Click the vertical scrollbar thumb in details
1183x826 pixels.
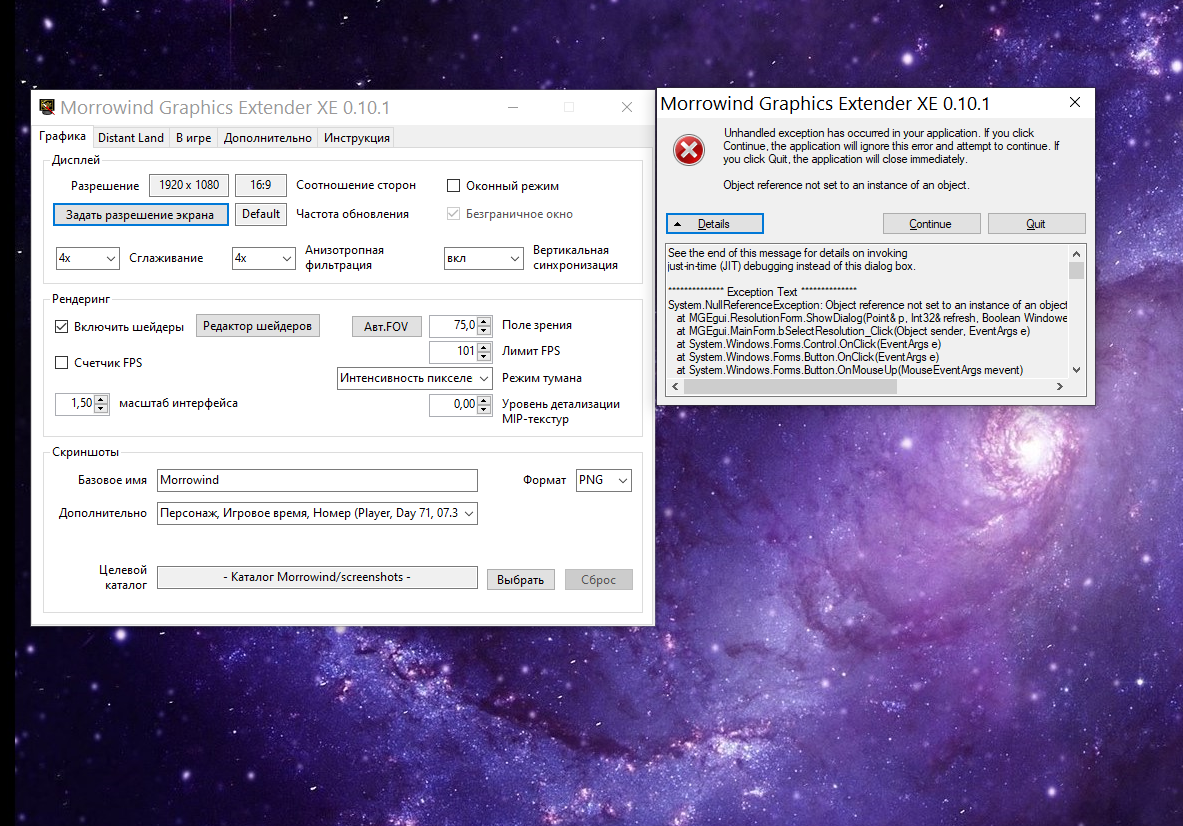click(1077, 270)
